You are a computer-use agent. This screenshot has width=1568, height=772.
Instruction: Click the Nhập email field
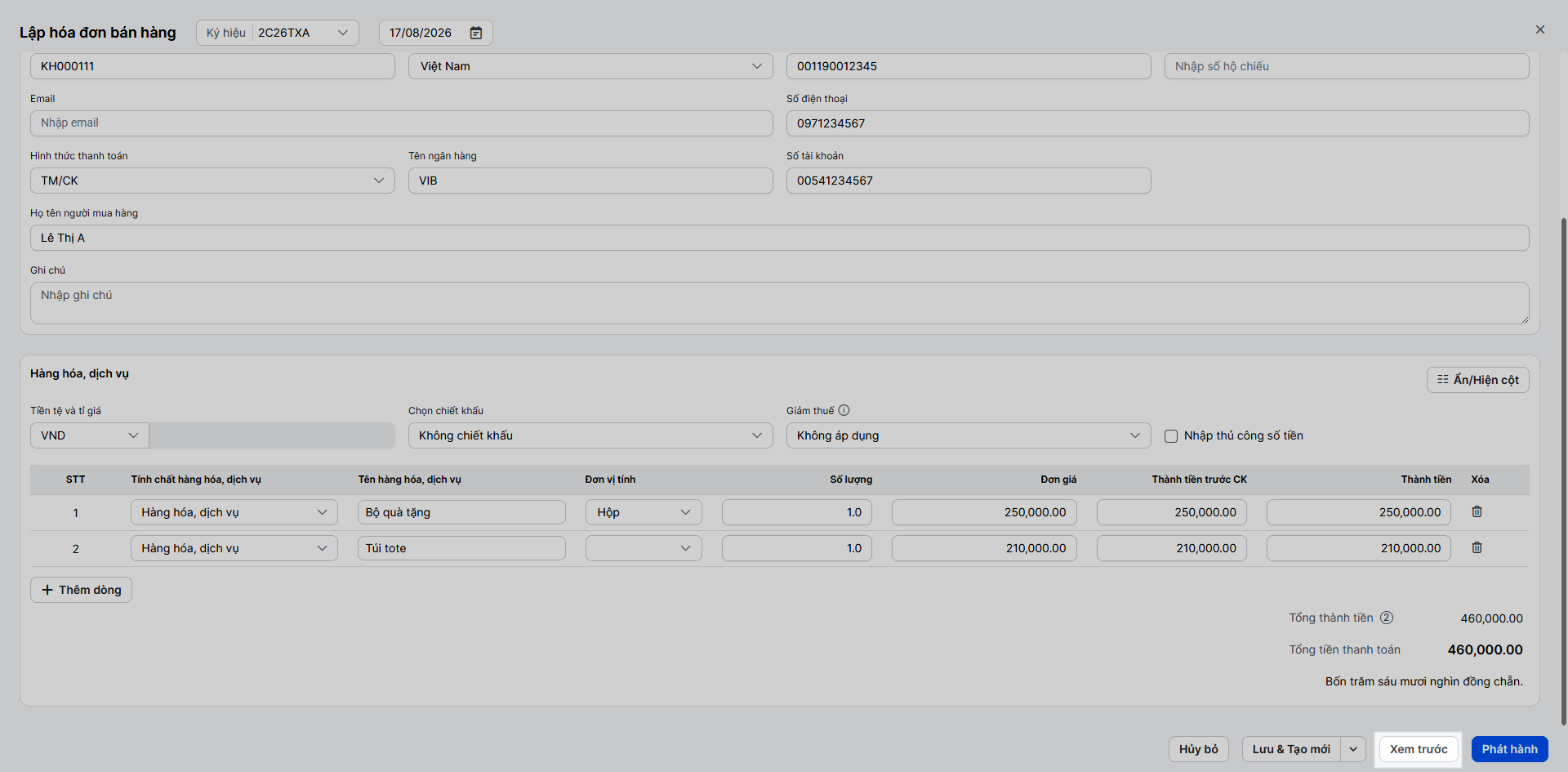click(402, 123)
